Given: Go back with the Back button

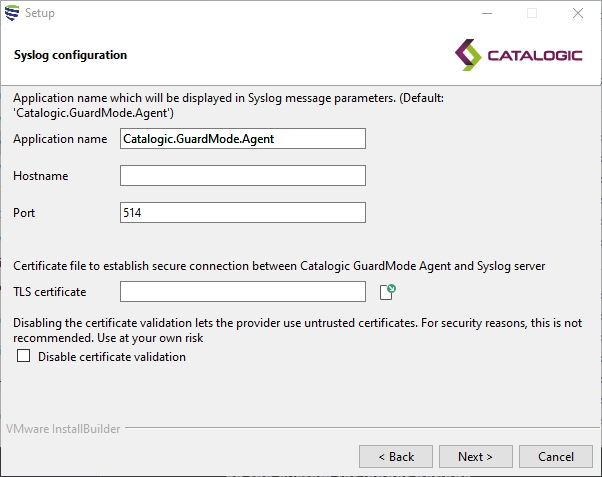Looking at the screenshot, I should (396, 456).
